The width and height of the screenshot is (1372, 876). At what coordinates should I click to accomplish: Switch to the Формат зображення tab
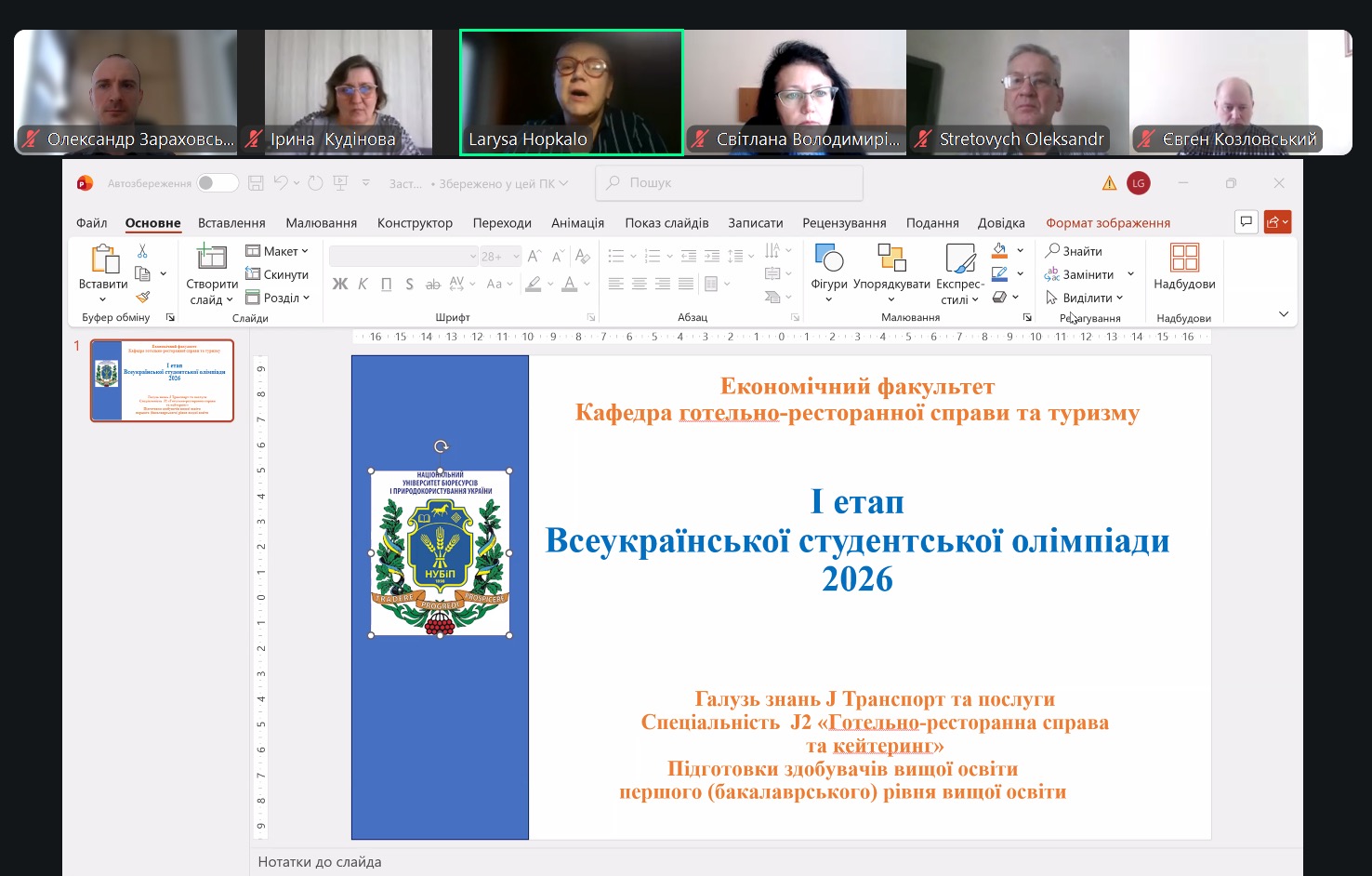1108,223
